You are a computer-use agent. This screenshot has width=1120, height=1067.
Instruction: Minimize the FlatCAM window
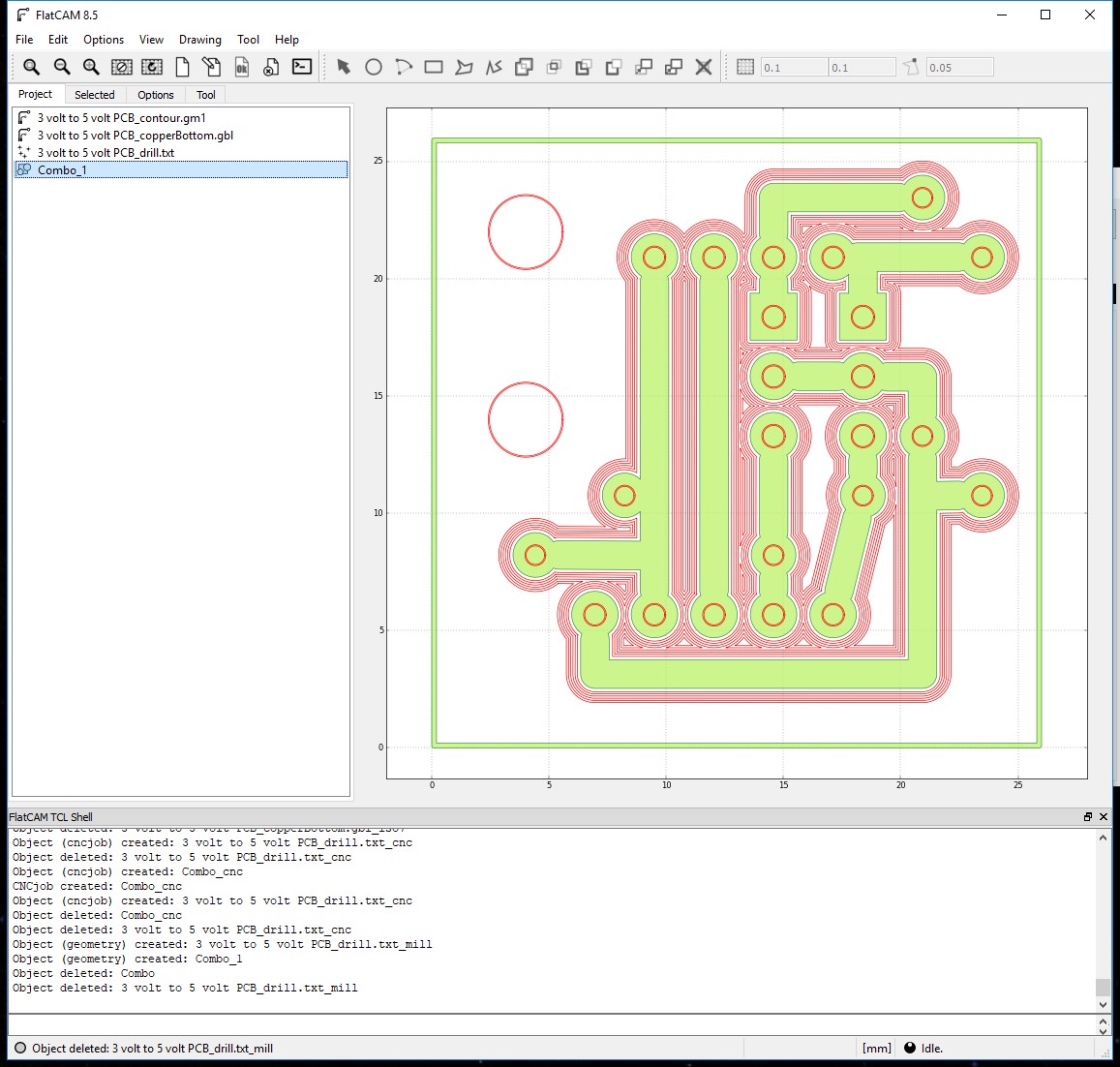coord(1002,15)
